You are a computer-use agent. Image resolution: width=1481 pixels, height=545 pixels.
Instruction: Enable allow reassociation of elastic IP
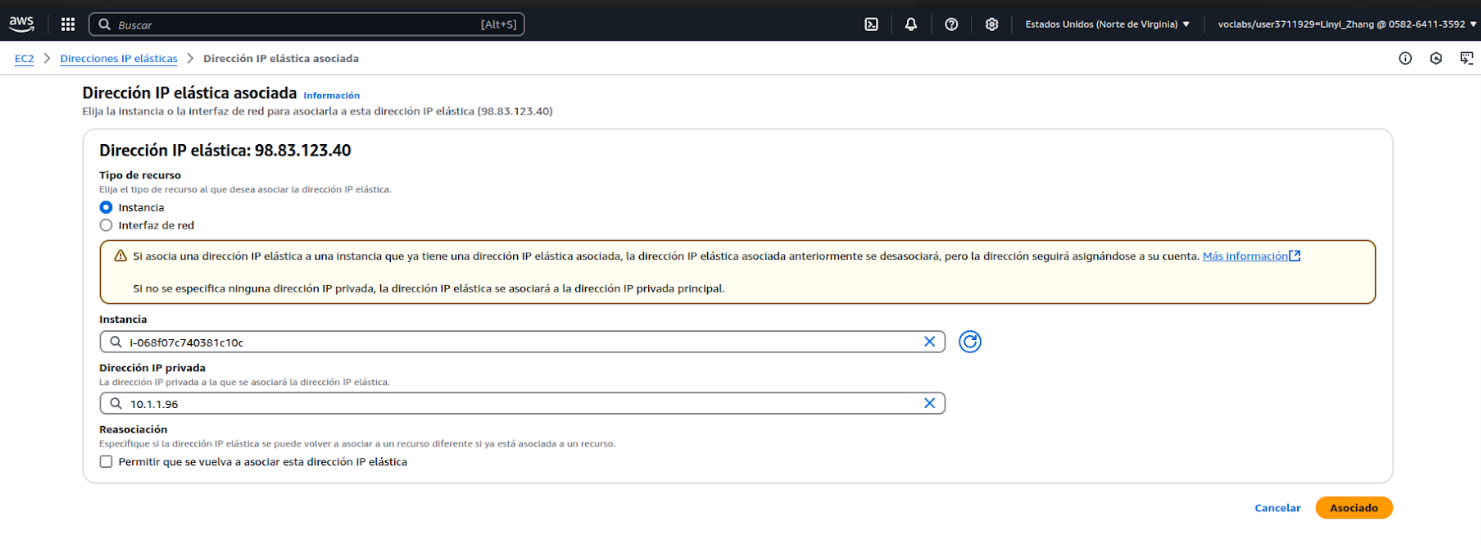(106, 462)
